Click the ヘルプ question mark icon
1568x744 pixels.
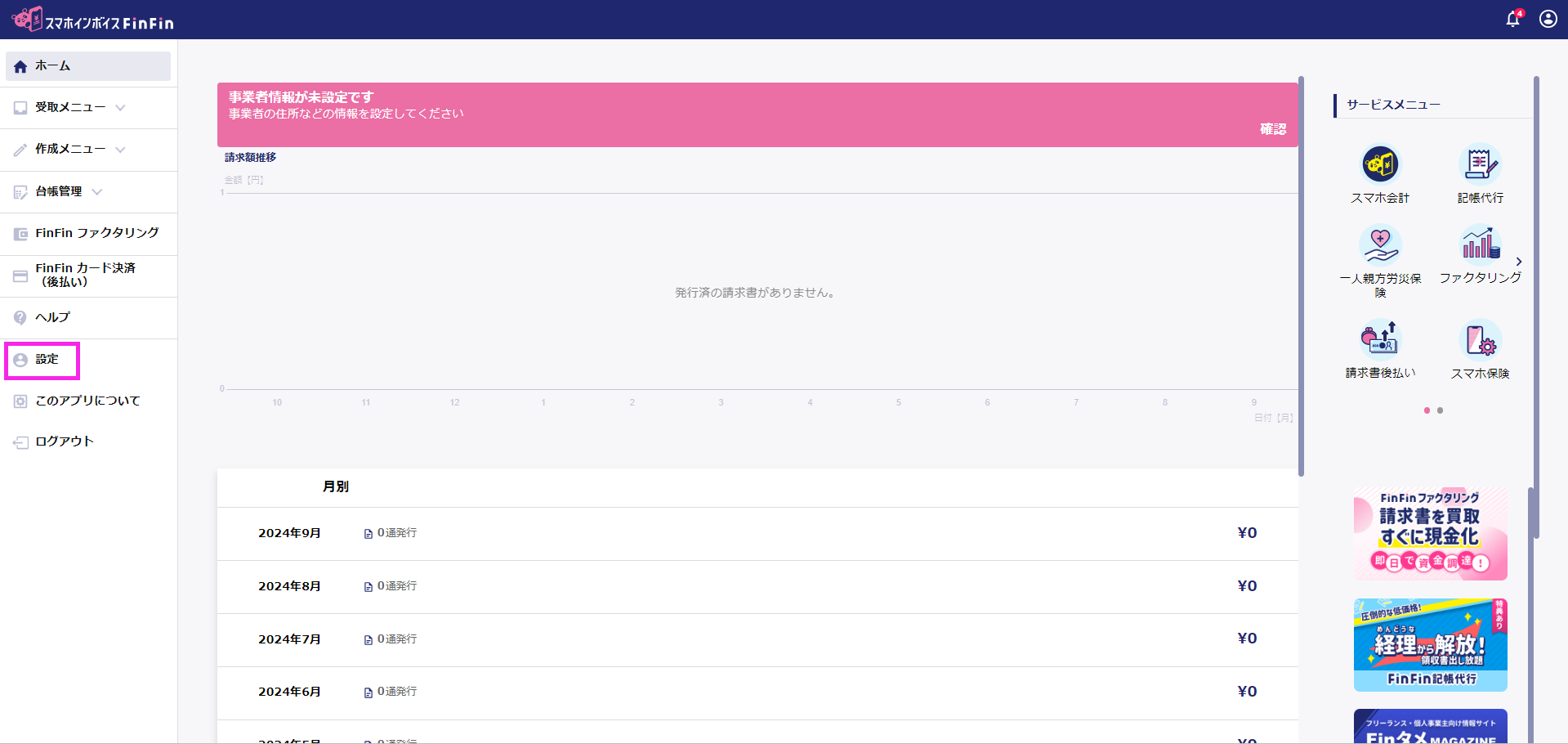(20, 317)
